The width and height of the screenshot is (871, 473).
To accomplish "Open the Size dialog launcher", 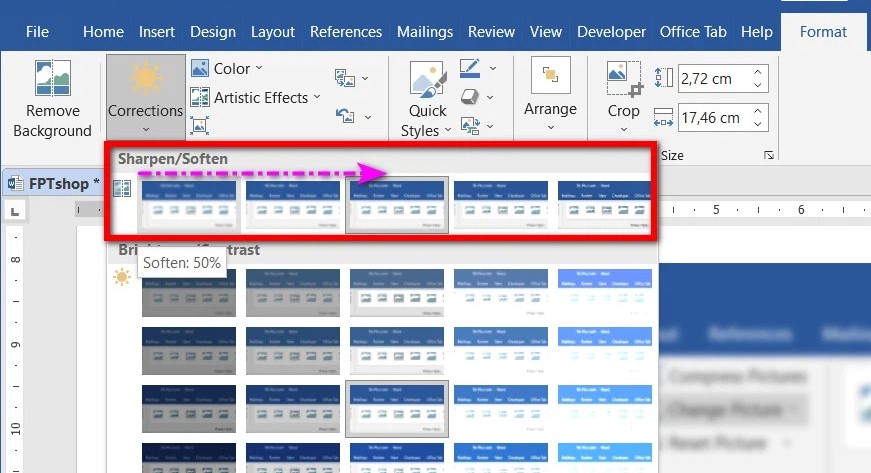I will click(768, 155).
